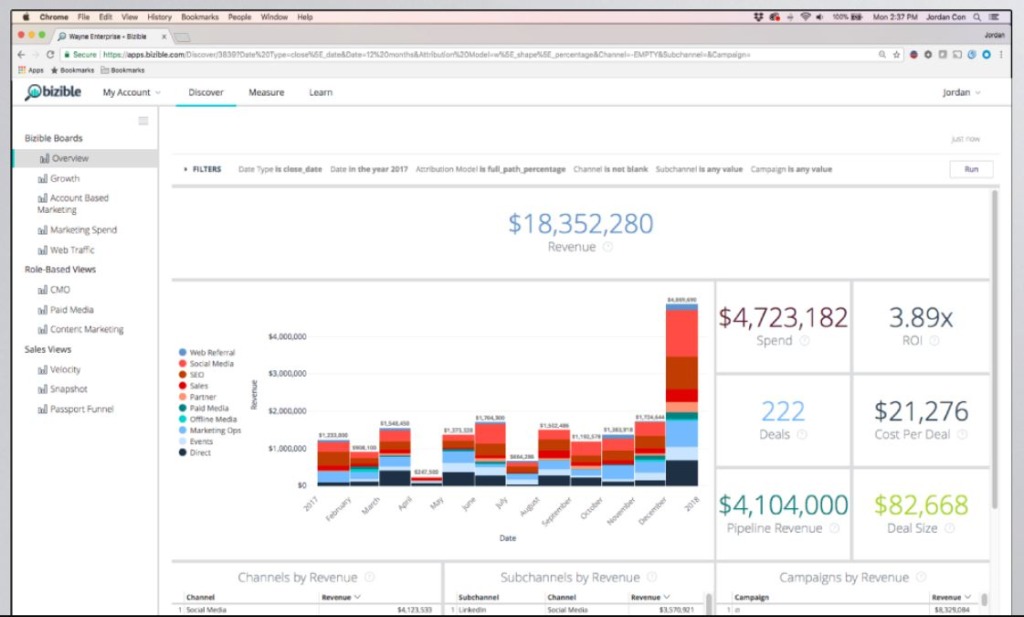Click the Growth board chart icon
The width and height of the screenshot is (1024, 617).
[42, 178]
